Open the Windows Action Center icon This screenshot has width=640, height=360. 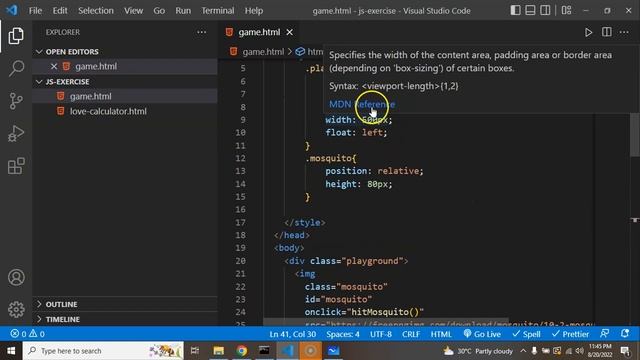[624, 351]
